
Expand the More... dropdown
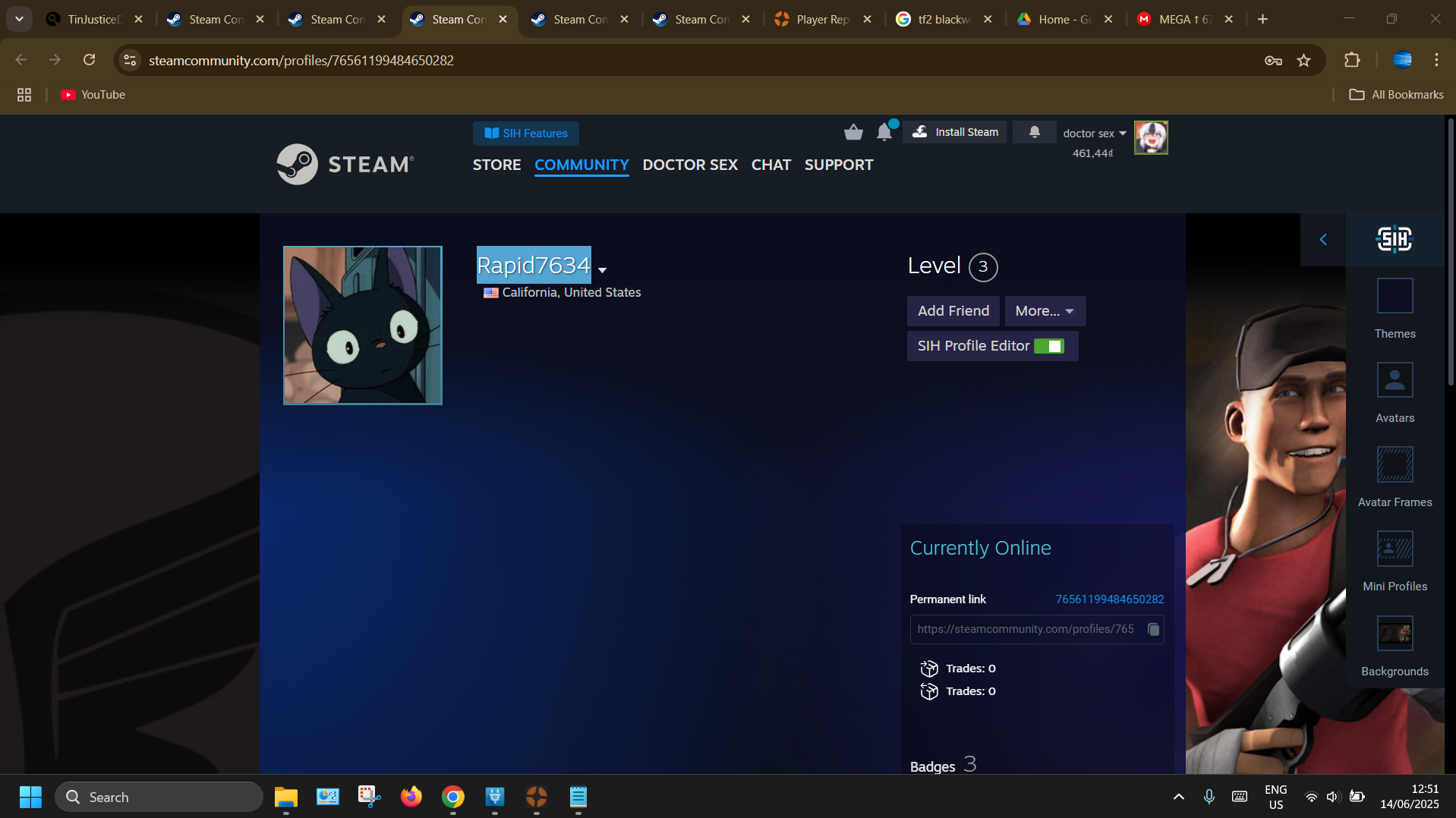(1045, 311)
